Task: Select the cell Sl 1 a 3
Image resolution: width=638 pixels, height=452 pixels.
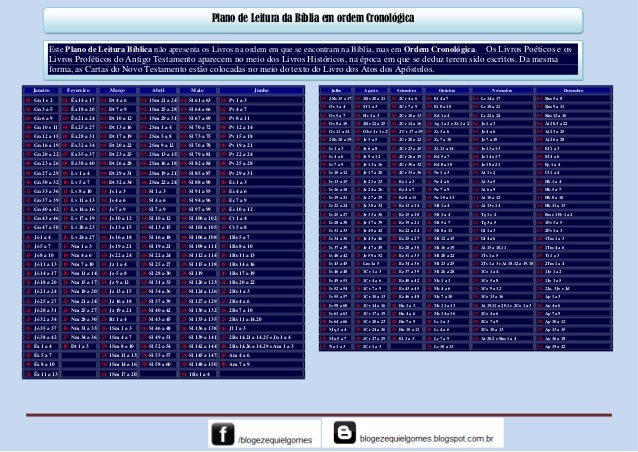Action: 159,191
